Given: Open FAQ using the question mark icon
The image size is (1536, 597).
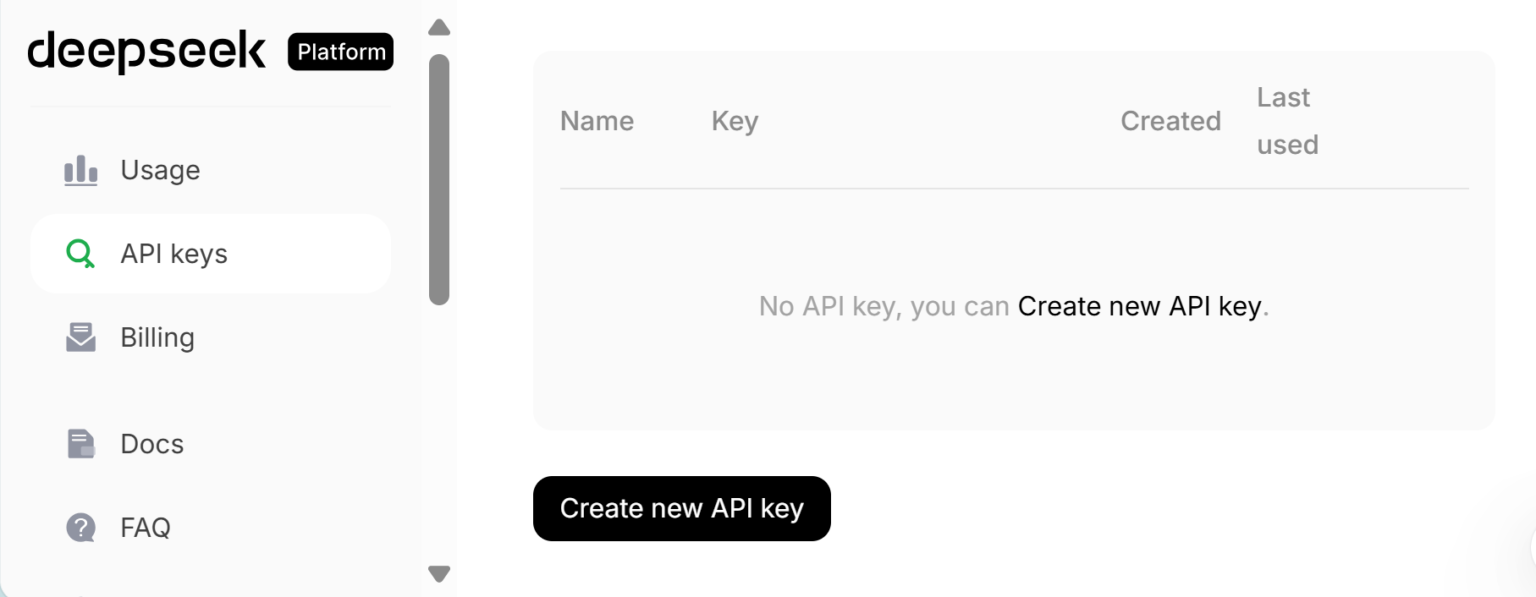Looking at the screenshot, I should [x=79, y=527].
